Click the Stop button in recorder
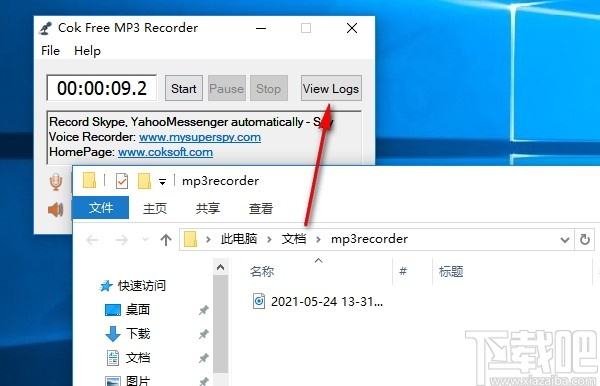The image size is (600, 386). tap(269, 88)
